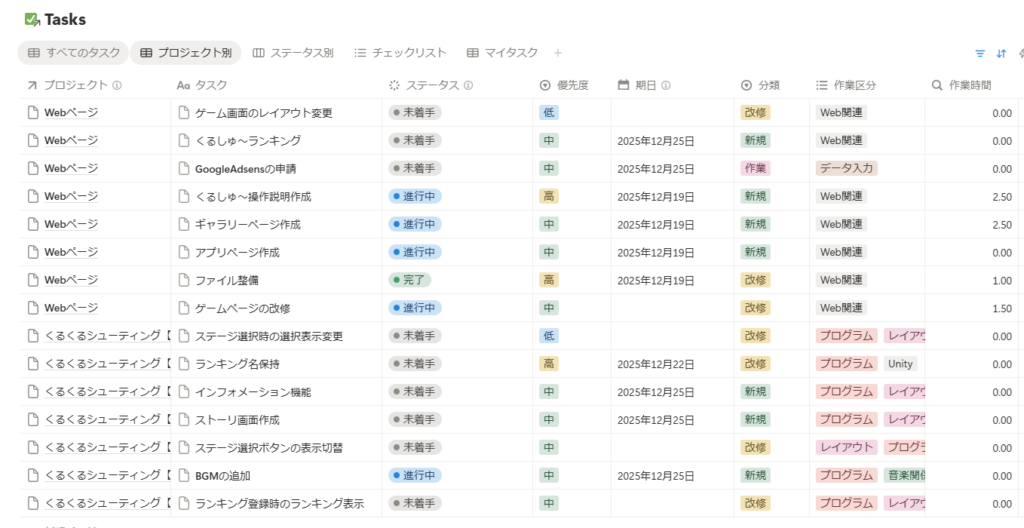Open the filter icon in the toolbar

click(980, 53)
